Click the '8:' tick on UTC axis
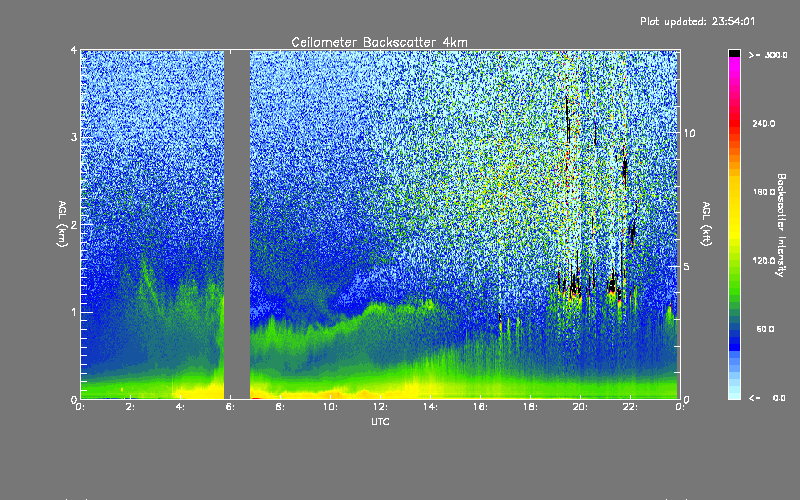Screen dimensions: 800x500 [281, 407]
